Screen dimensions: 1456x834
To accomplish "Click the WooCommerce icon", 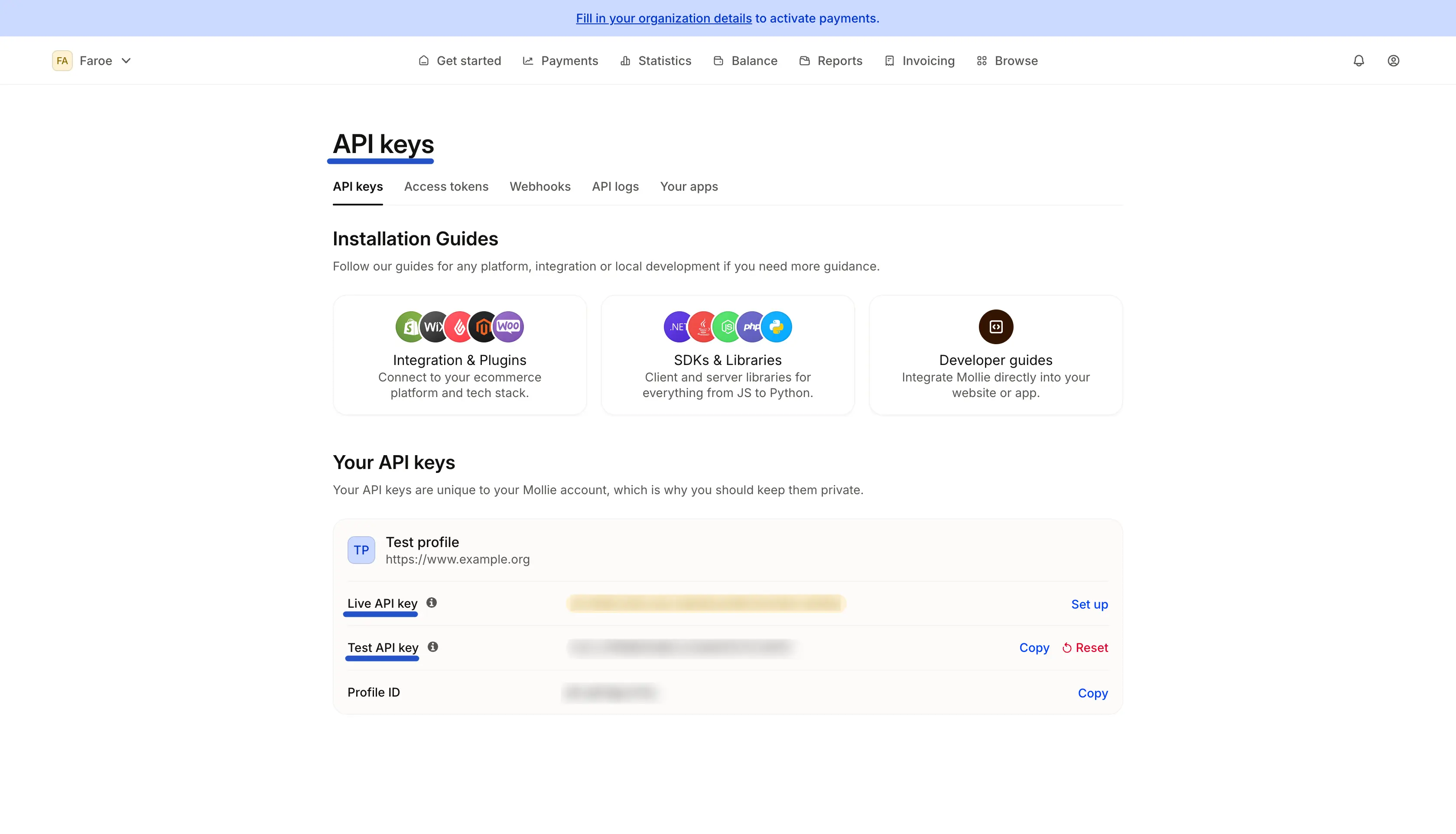I will (x=508, y=326).
